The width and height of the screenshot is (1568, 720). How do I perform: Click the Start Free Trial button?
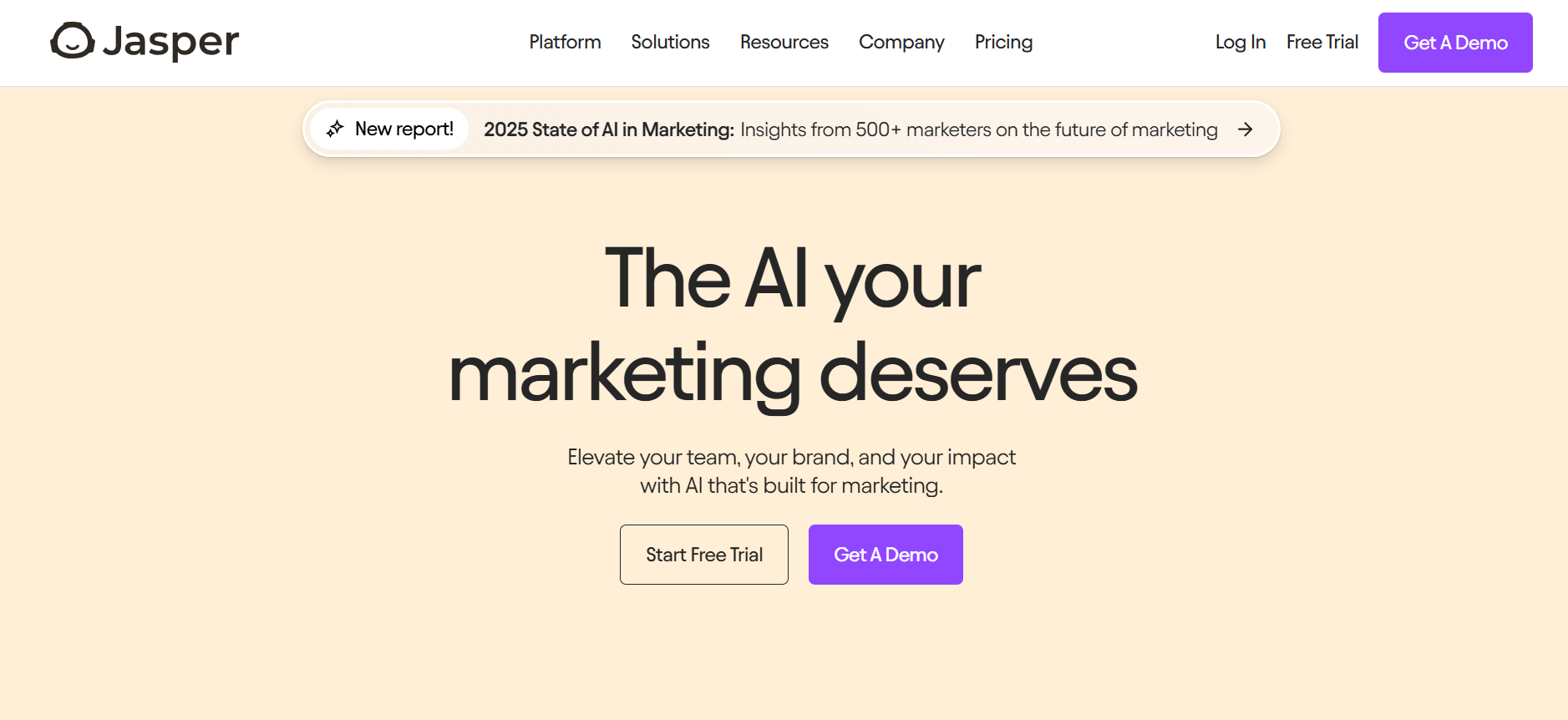click(x=704, y=555)
